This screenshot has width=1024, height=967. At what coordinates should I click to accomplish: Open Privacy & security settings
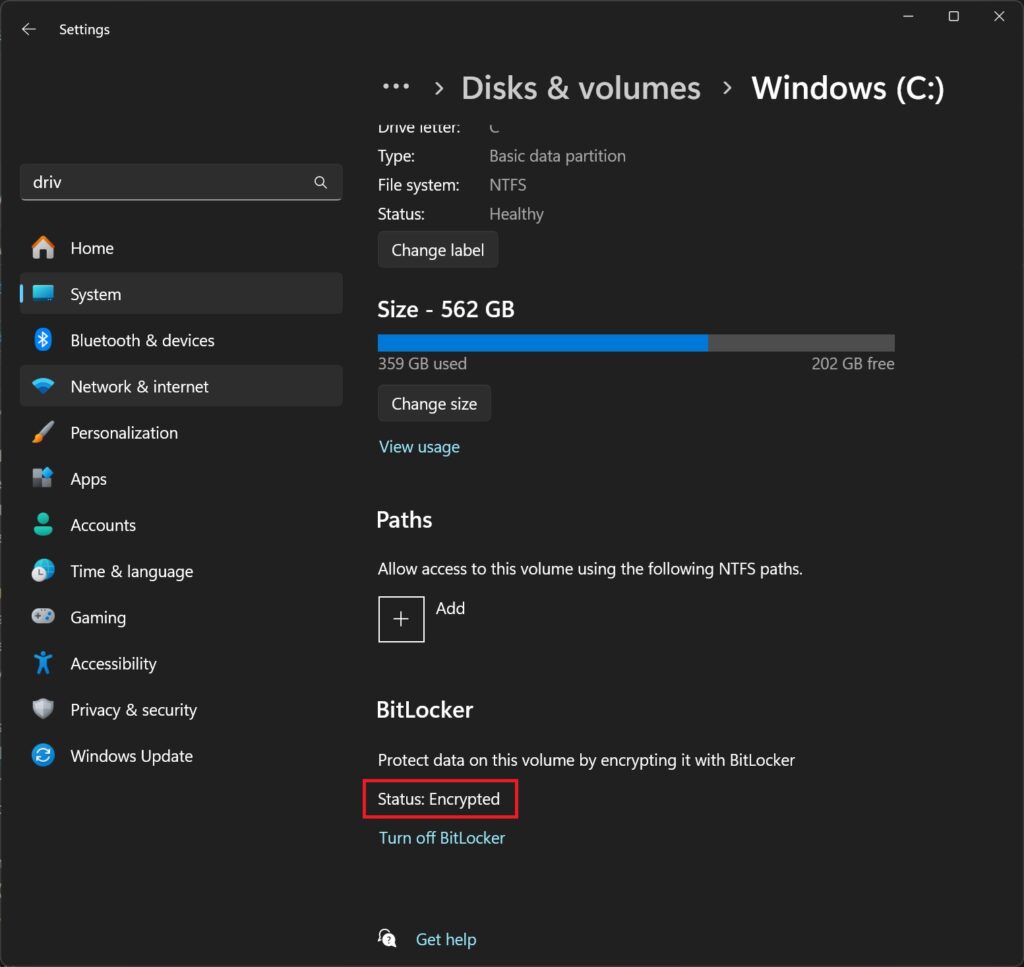tap(134, 709)
